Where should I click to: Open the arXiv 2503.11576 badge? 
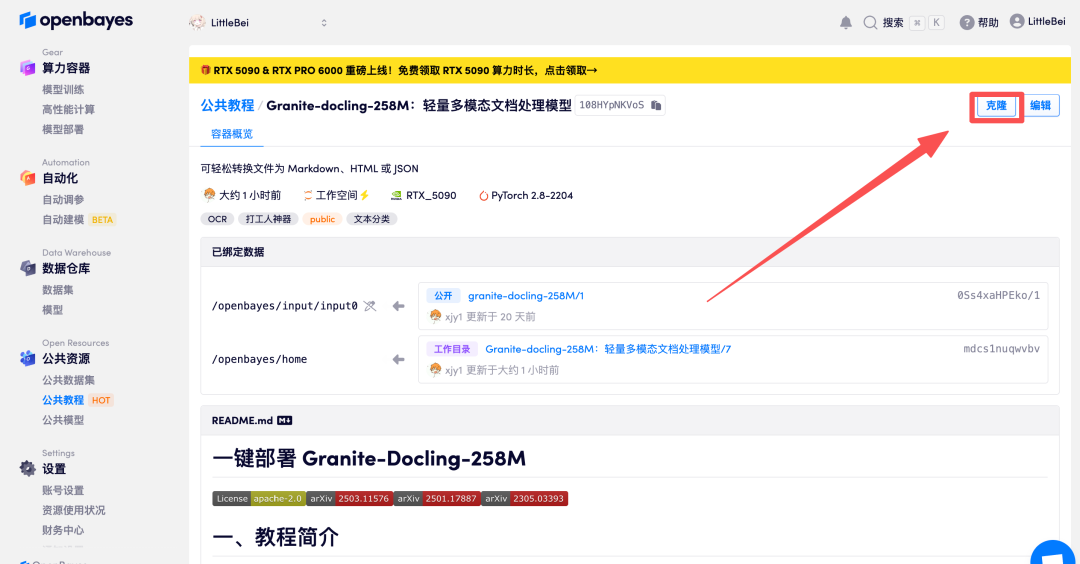(349, 499)
